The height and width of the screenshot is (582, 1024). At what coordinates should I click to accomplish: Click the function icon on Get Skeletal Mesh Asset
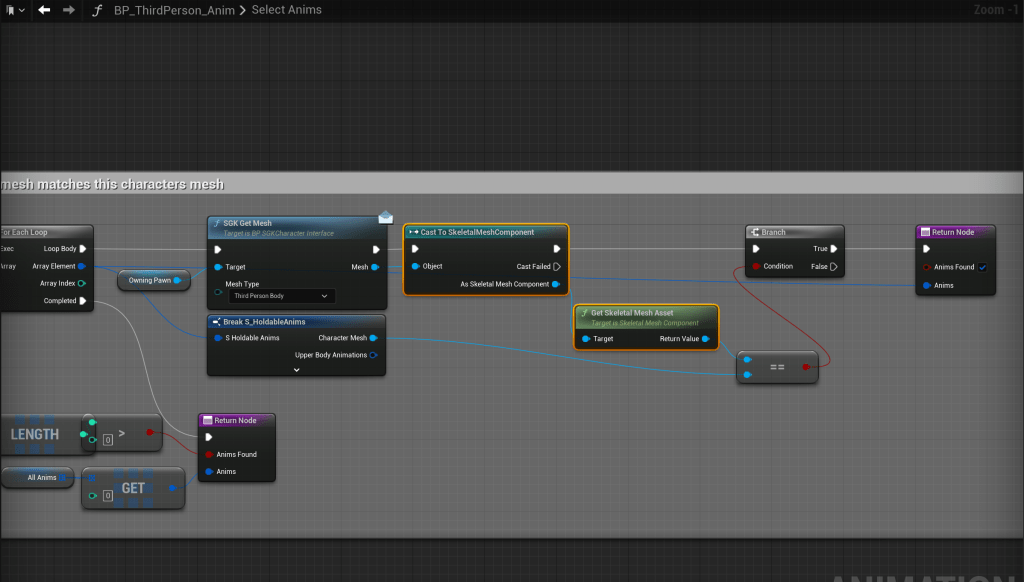coord(584,313)
